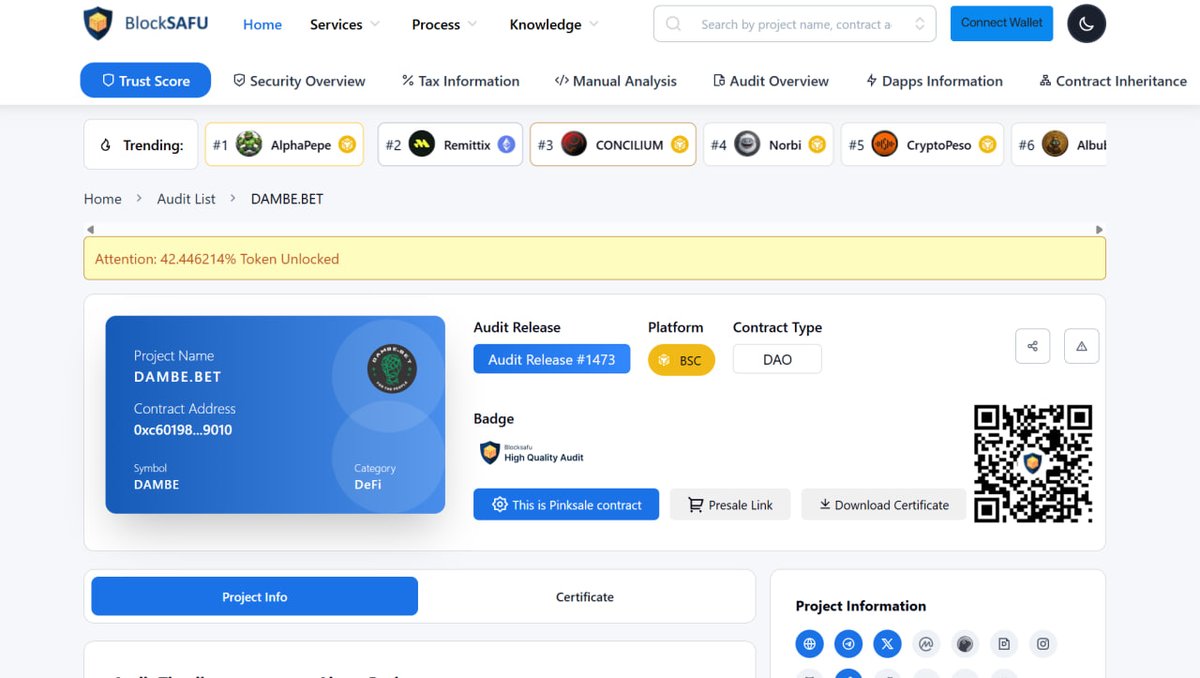The height and width of the screenshot is (678, 1200).
Task: Open the project's X (Twitter) profile icon
Action: (887, 644)
